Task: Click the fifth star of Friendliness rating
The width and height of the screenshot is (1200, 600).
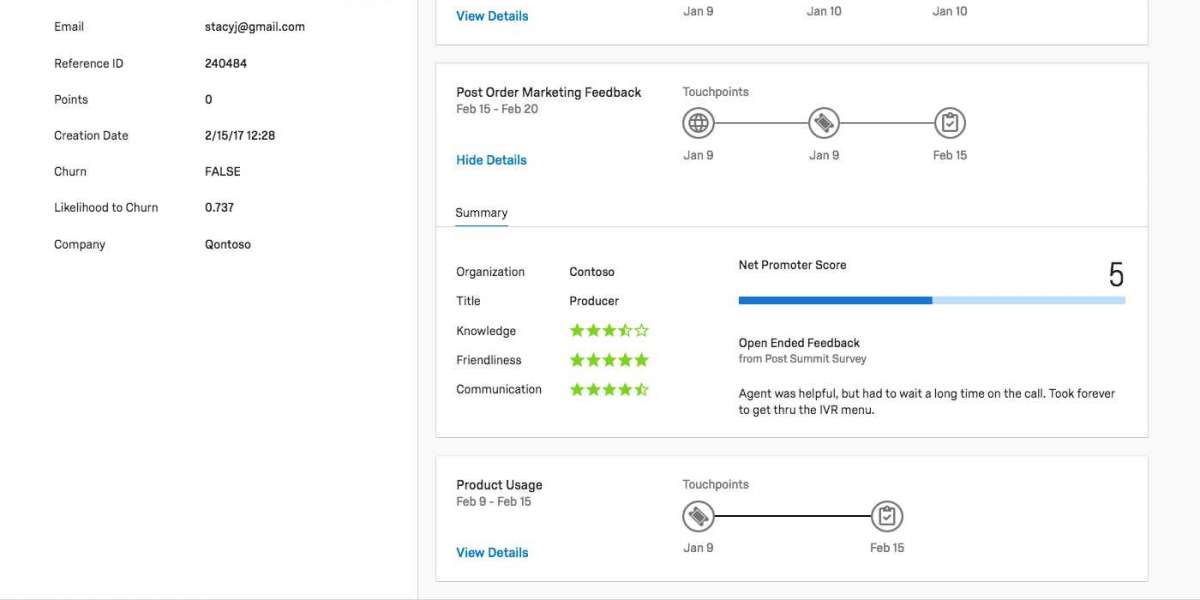Action: point(642,360)
